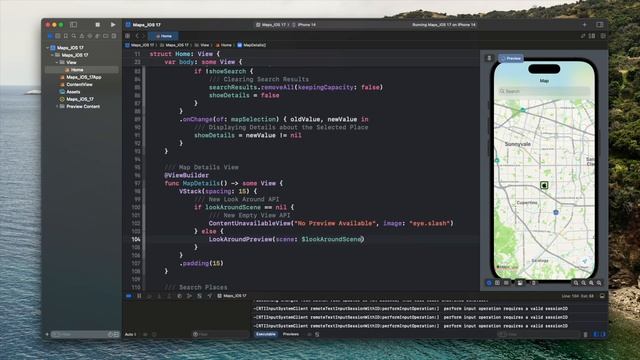
Task: Click the Run (play) button in toolbar
Action: (x=113, y=24)
